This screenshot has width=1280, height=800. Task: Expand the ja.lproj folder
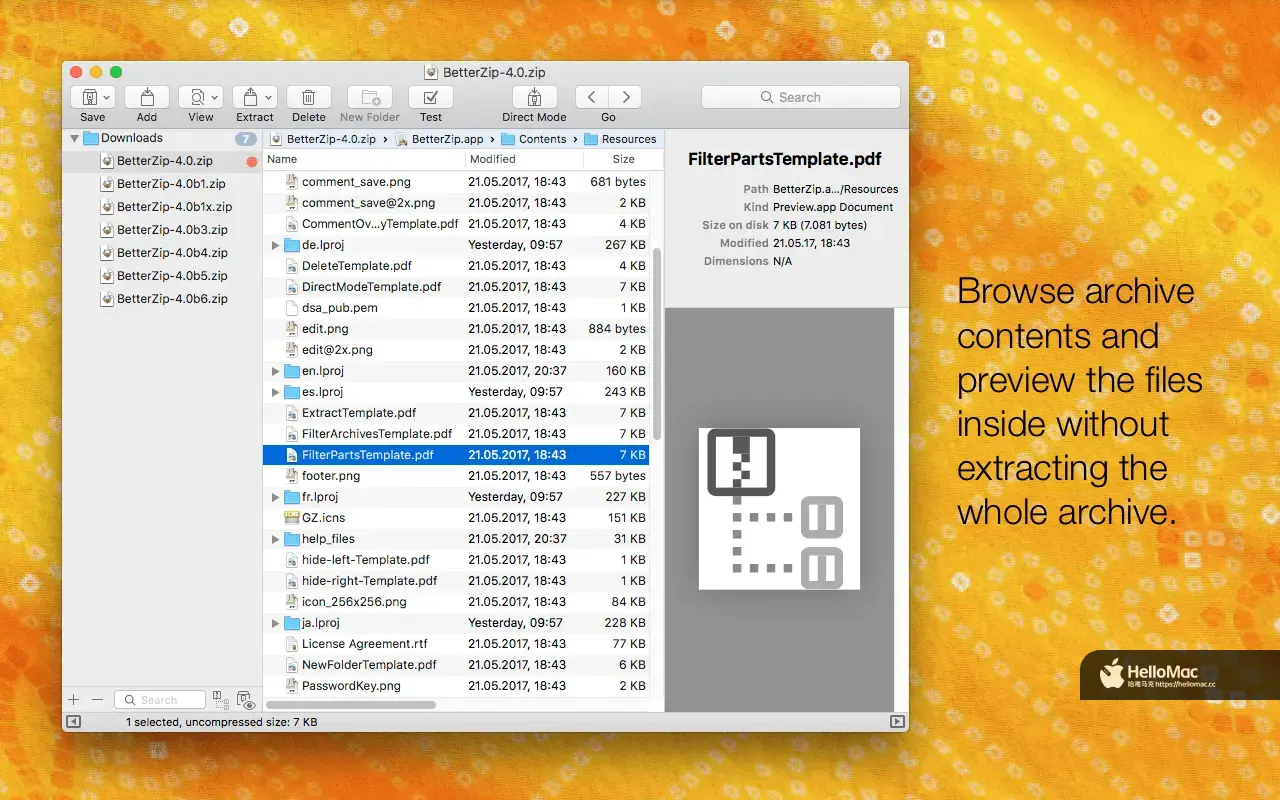(276, 623)
